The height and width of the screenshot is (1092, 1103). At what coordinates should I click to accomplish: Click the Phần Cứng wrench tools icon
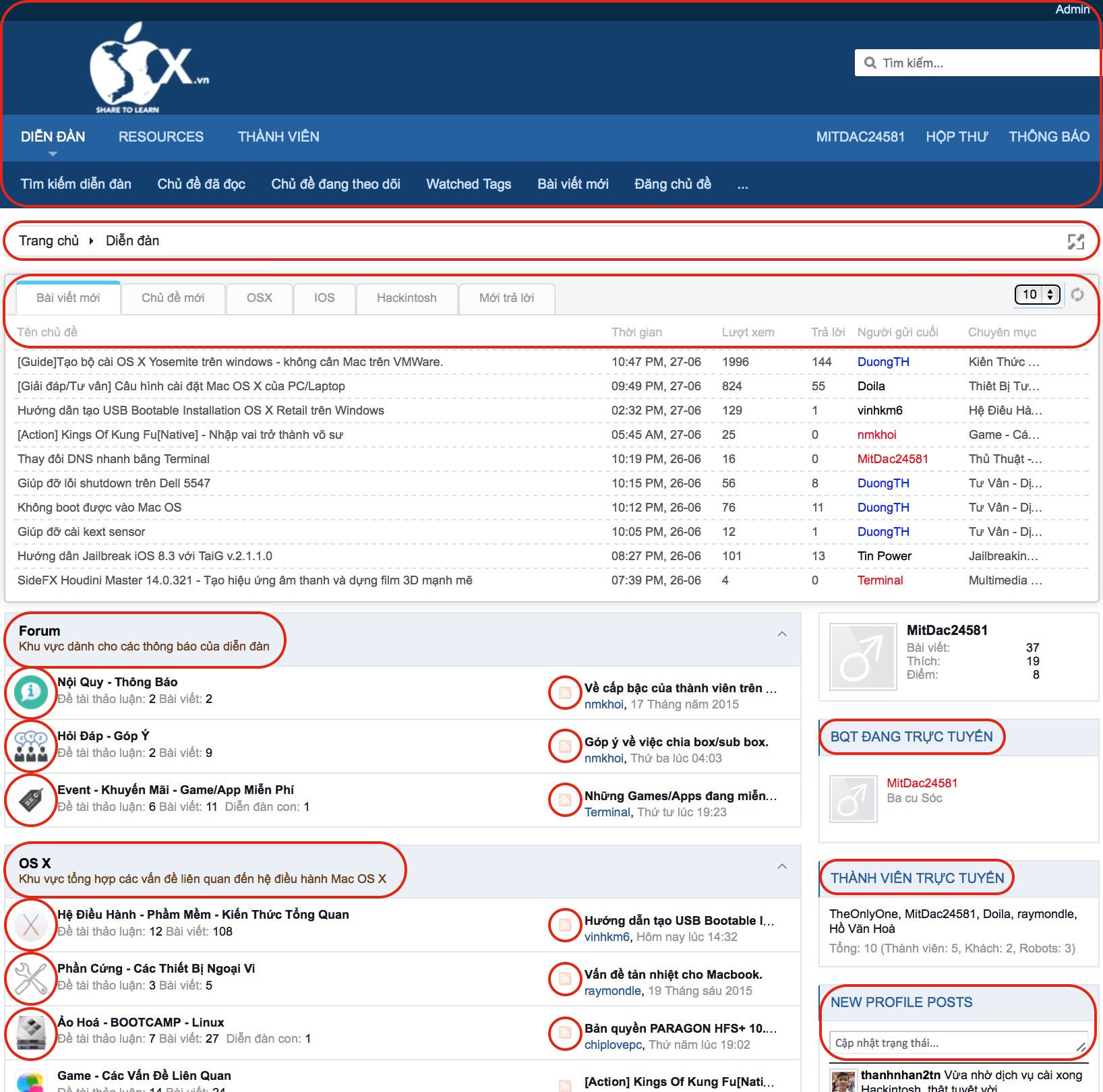pyautogui.click(x=30, y=978)
